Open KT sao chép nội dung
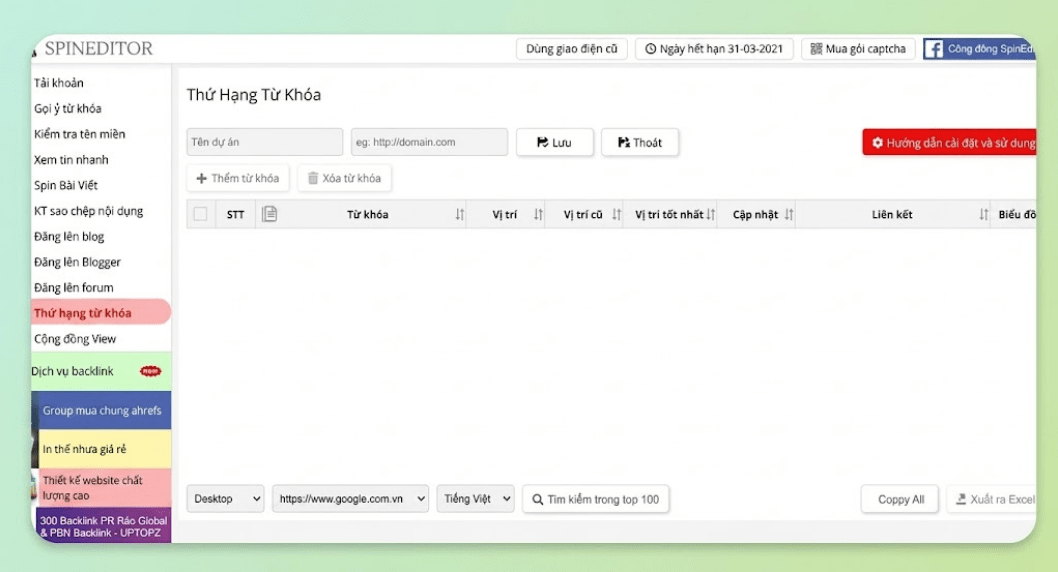 [x=88, y=211]
